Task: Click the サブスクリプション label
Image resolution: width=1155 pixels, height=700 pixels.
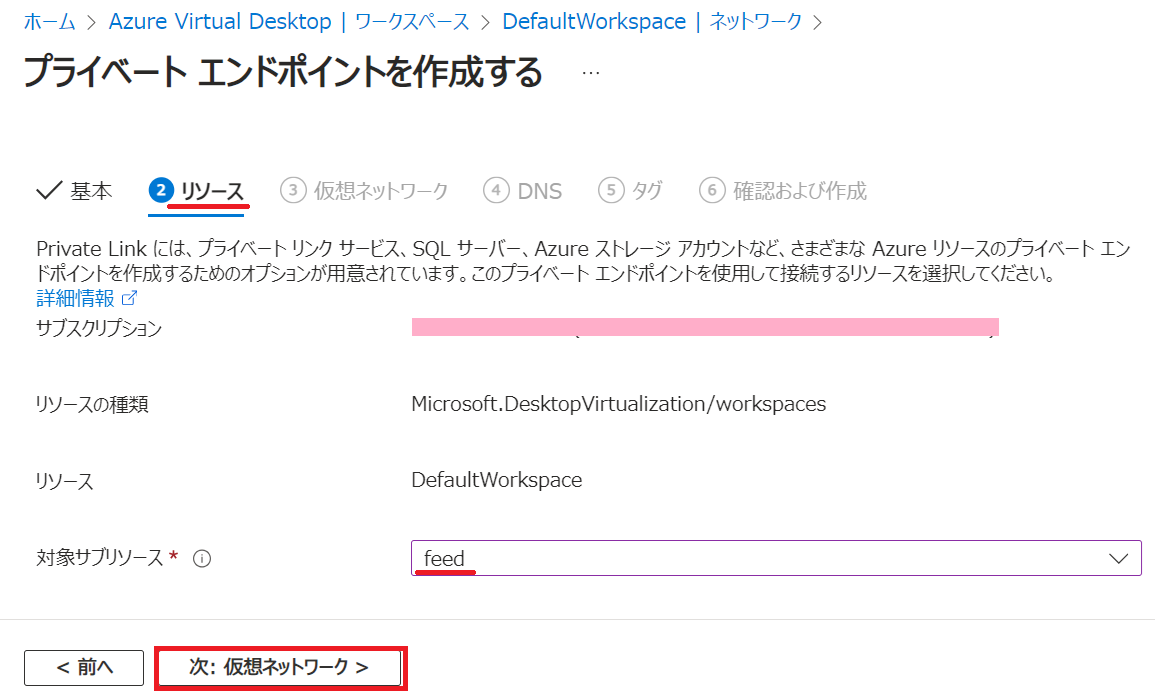Action: click(99, 328)
